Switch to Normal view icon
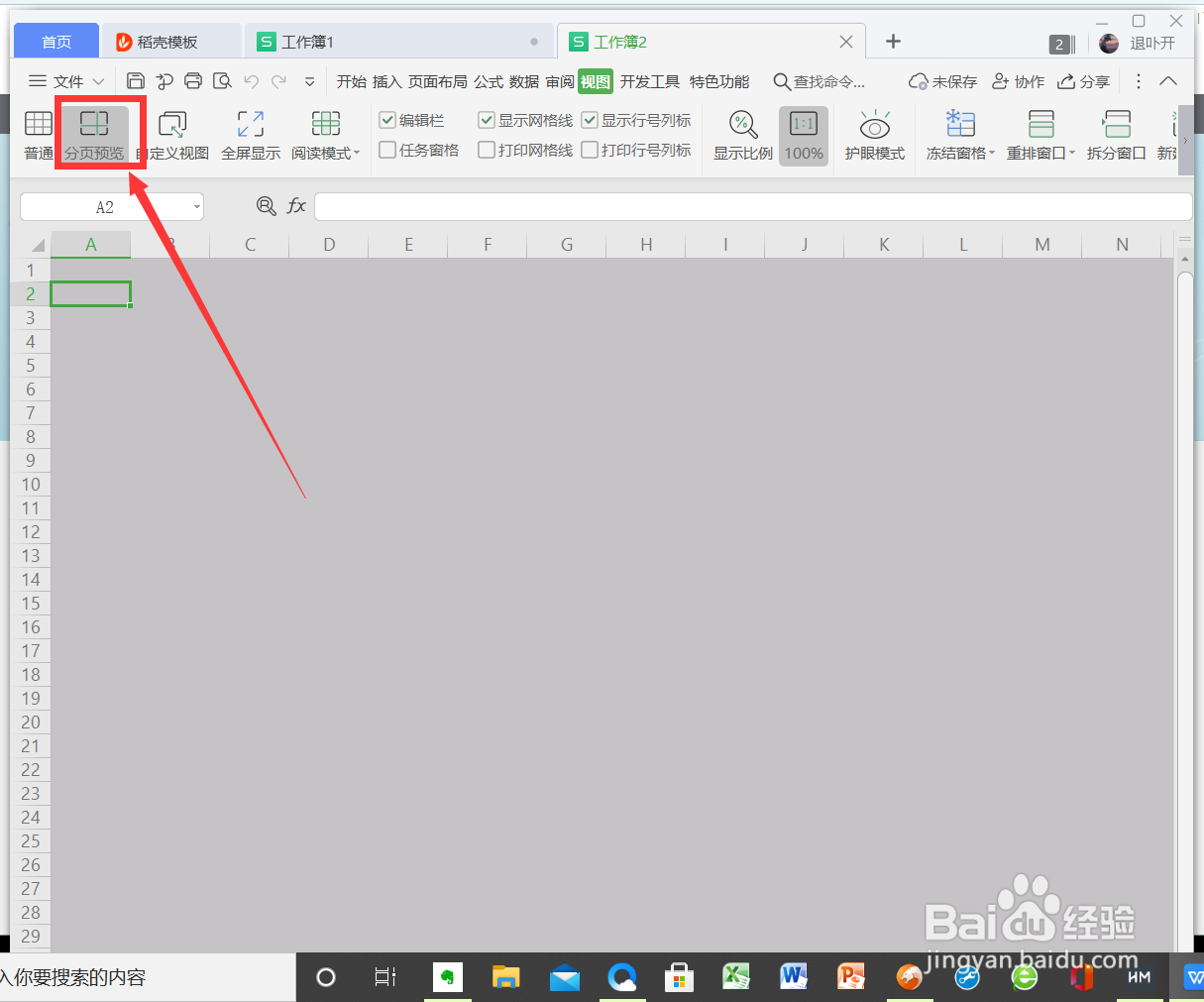This screenshot has width=1204, height=1002. pos(39,124)
